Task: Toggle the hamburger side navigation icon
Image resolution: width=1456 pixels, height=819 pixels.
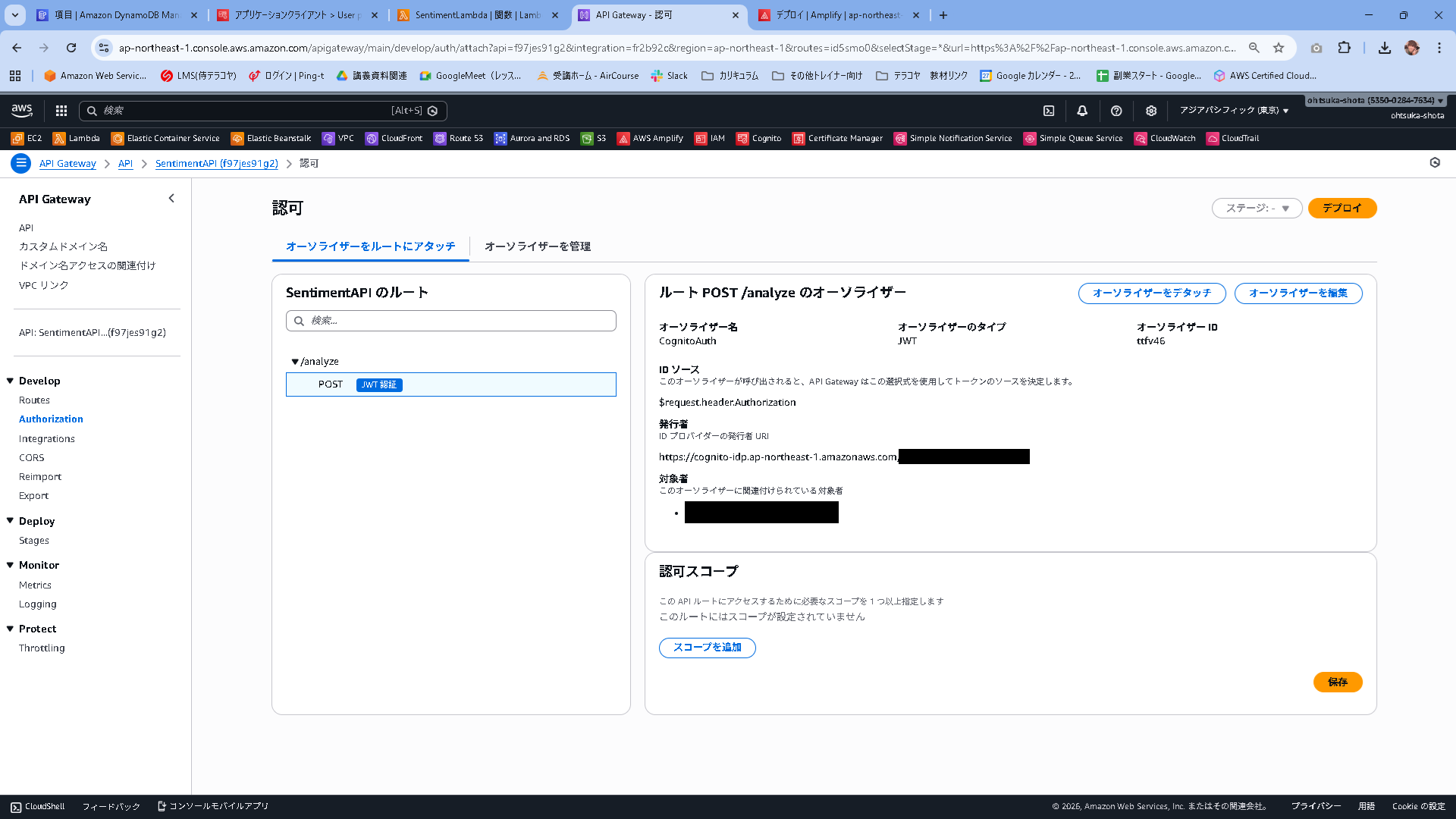Action: click(21, 163)
